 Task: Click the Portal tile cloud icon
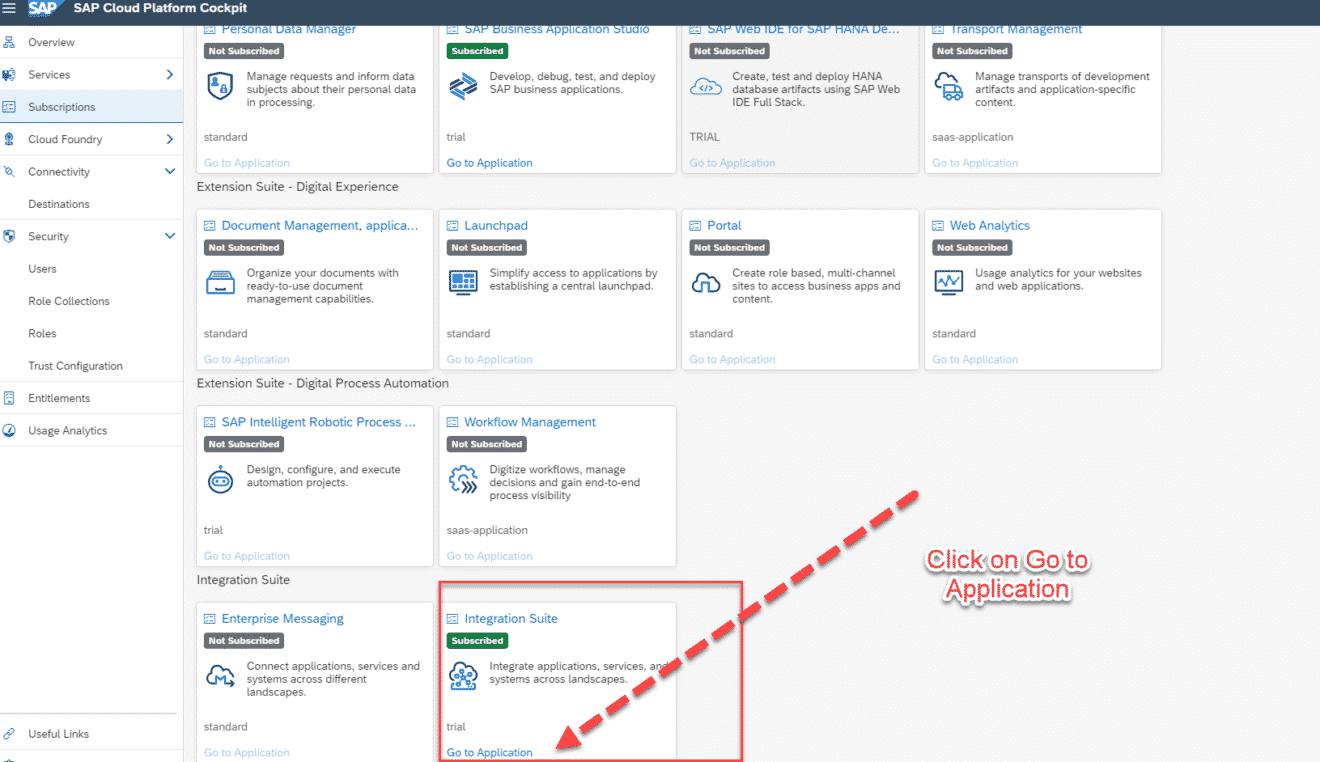point(706,283)
